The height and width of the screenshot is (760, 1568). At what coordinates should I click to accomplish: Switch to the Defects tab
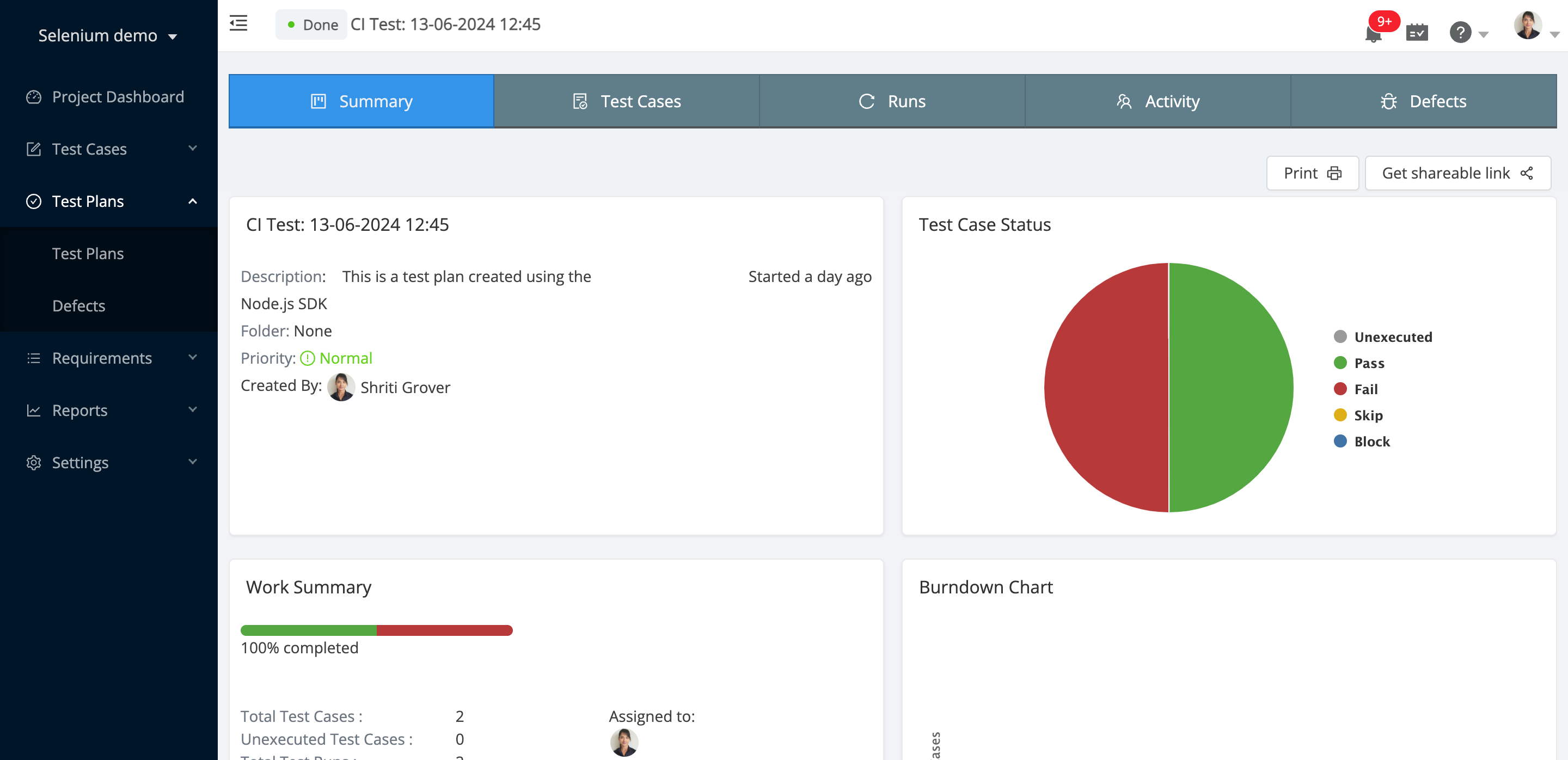point(1423,101)
